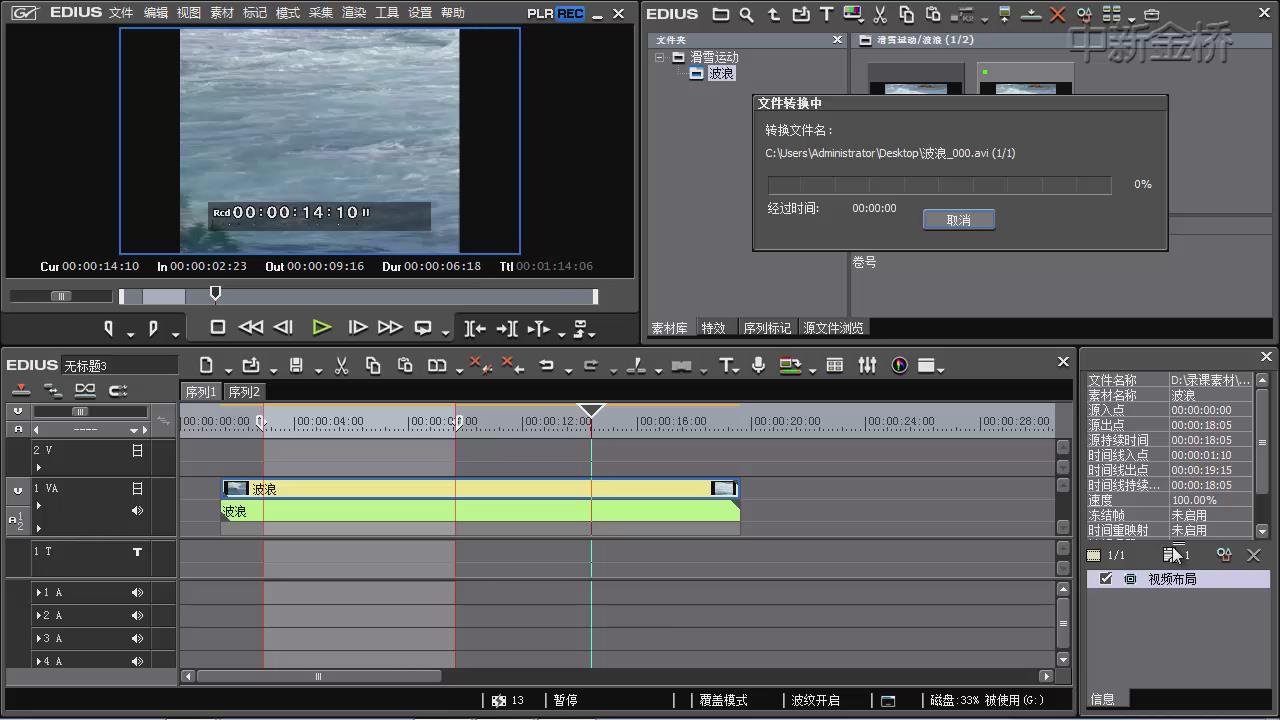Open the 编辑 menu
1280x720 pixels.
(156, 13)
